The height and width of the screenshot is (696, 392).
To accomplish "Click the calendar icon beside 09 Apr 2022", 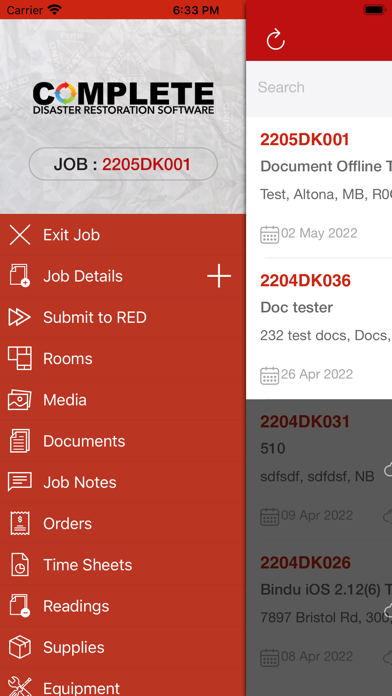I will point(269,516).
